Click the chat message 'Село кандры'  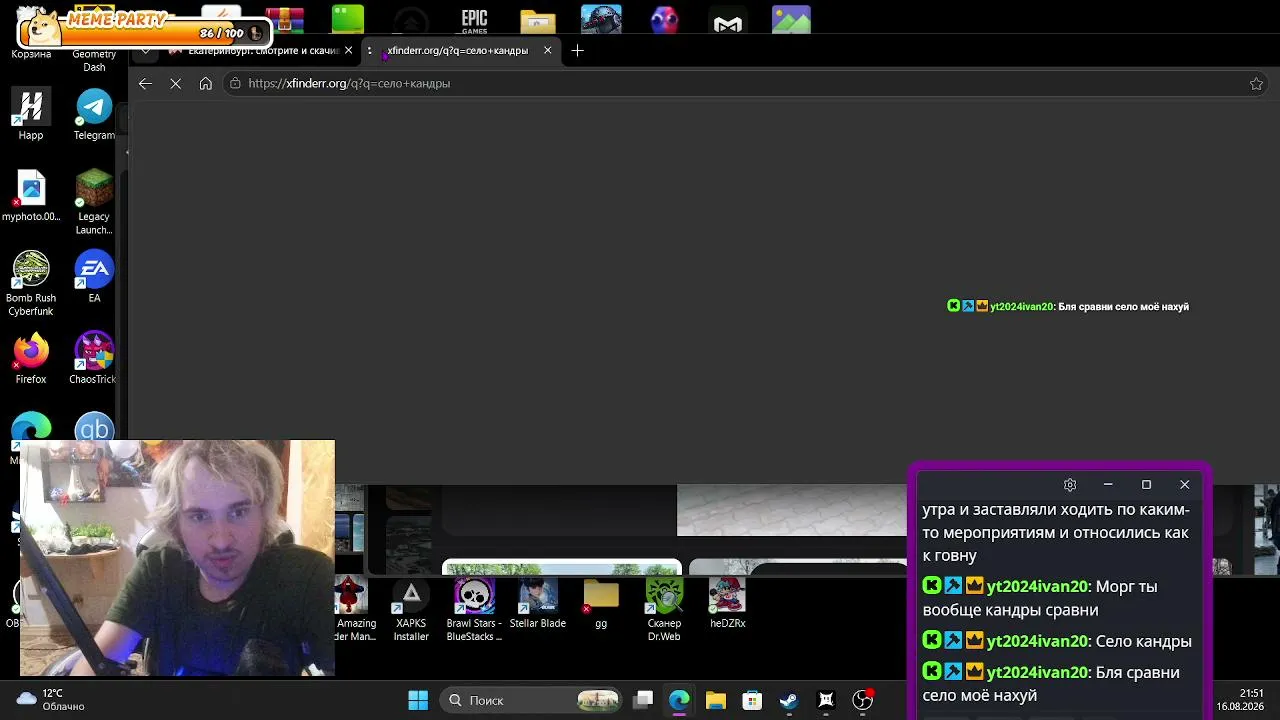[1144, 641]
